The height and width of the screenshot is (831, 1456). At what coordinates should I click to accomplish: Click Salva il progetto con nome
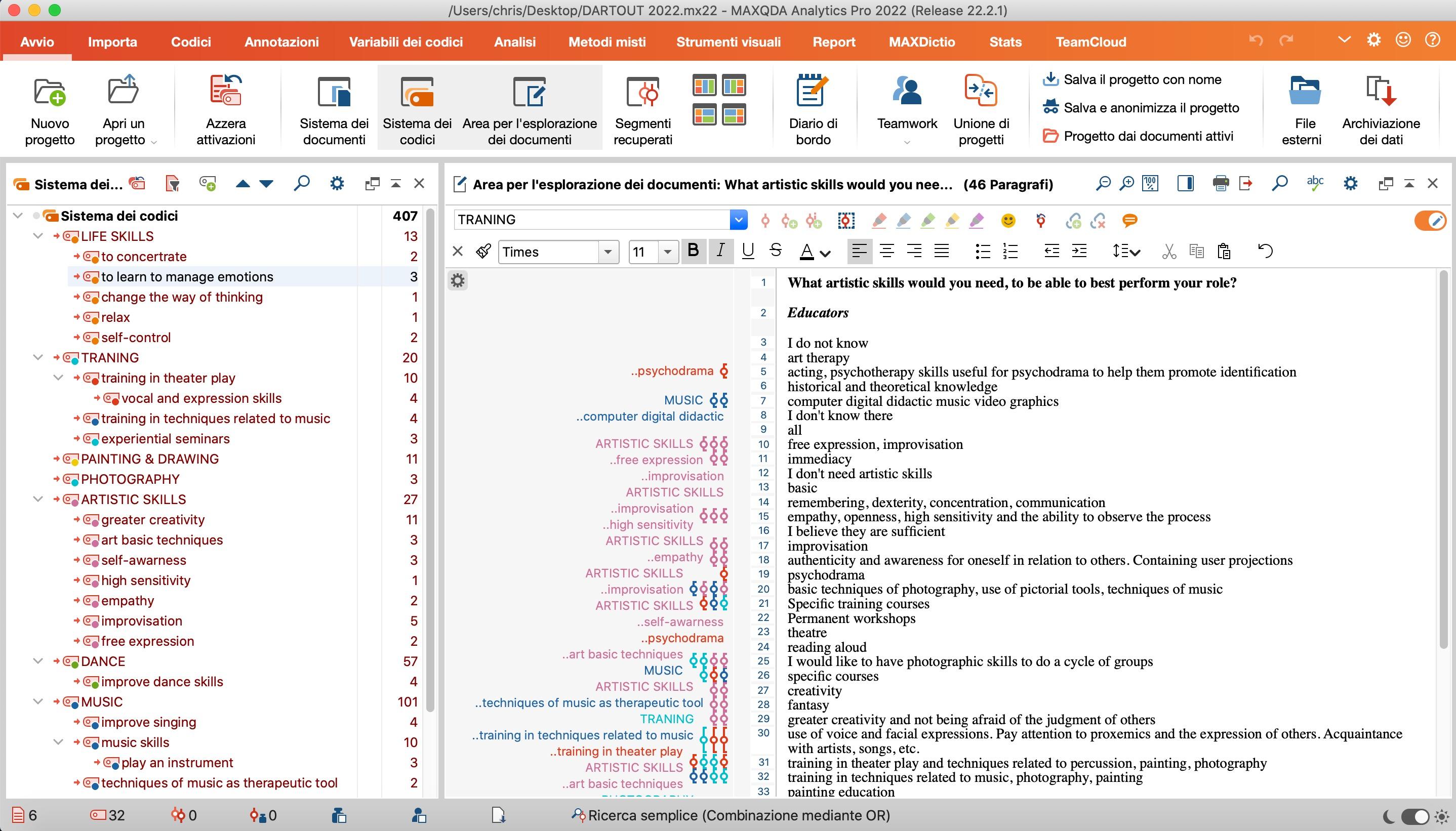click(1142, 79)
